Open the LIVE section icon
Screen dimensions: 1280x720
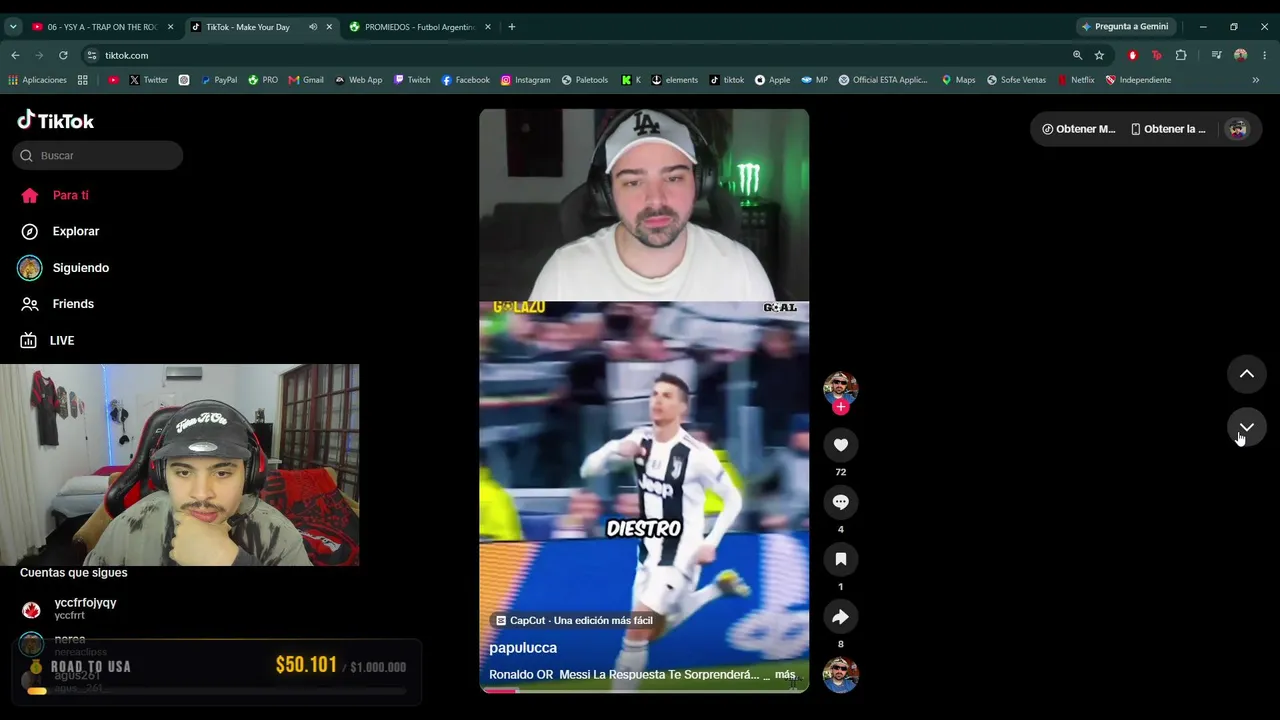pos(30,340)
